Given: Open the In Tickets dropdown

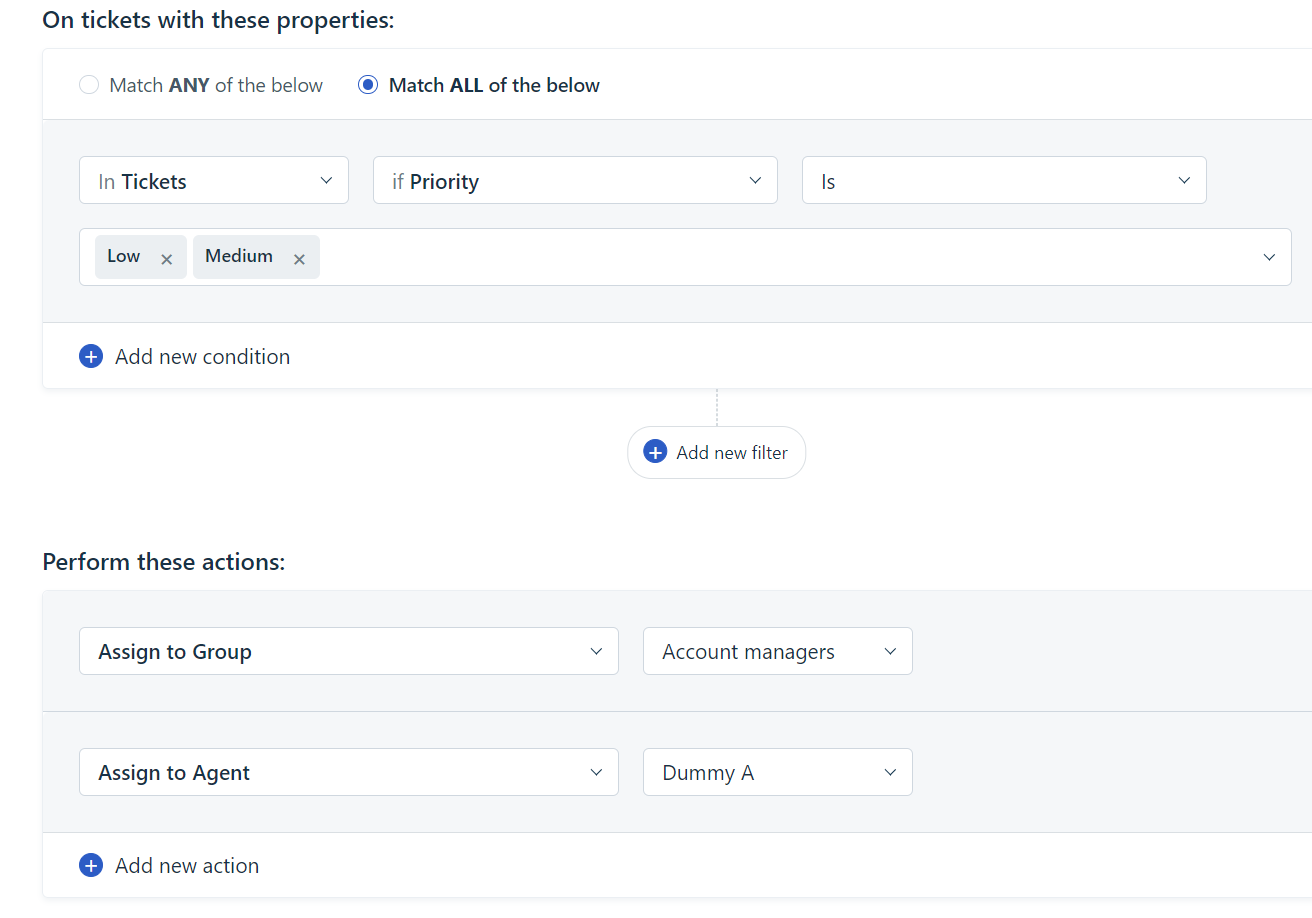Looking at the screenshot, I should tap(214, 181).
